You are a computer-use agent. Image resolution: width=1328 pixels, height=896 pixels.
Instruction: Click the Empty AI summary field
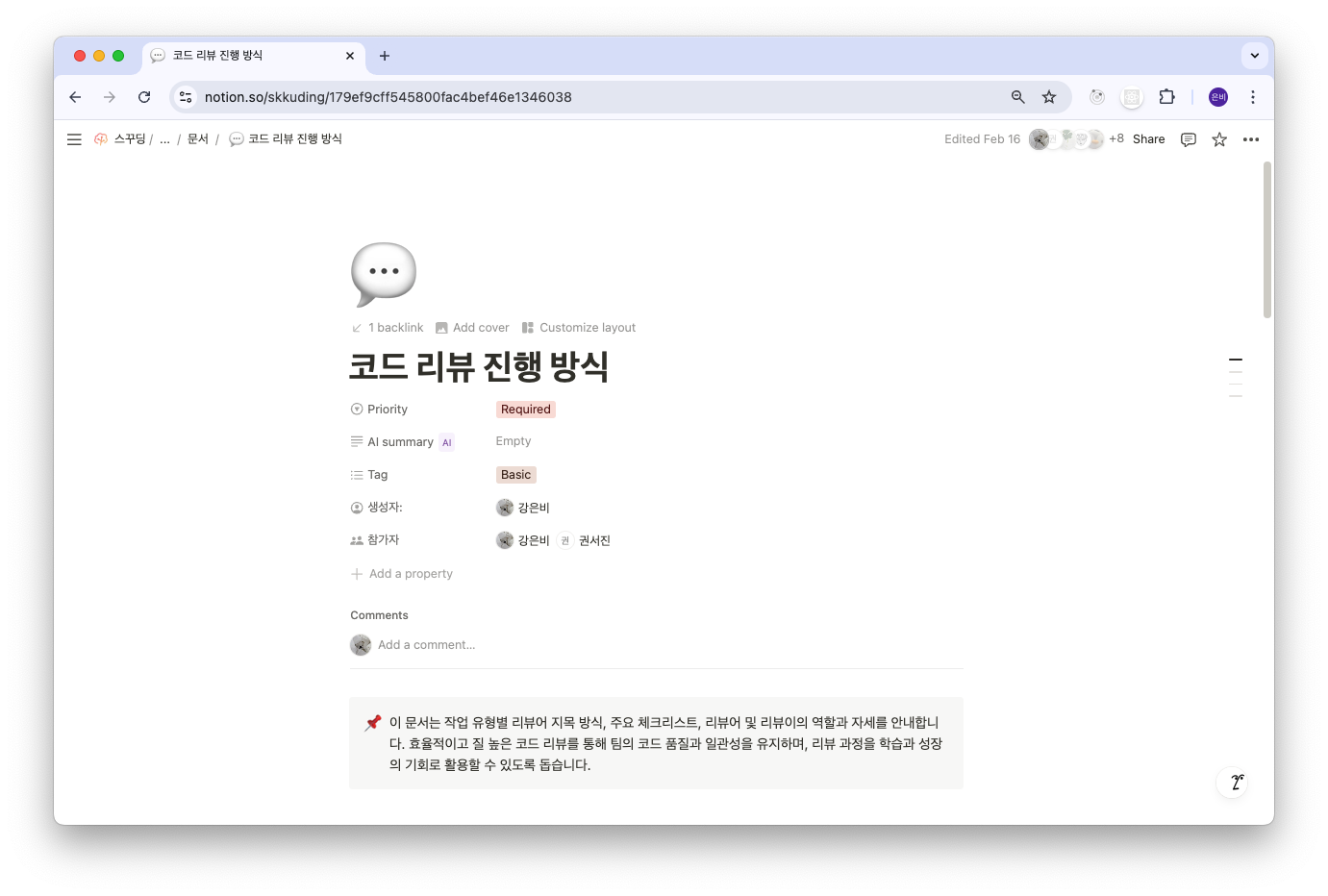(514, 441)
